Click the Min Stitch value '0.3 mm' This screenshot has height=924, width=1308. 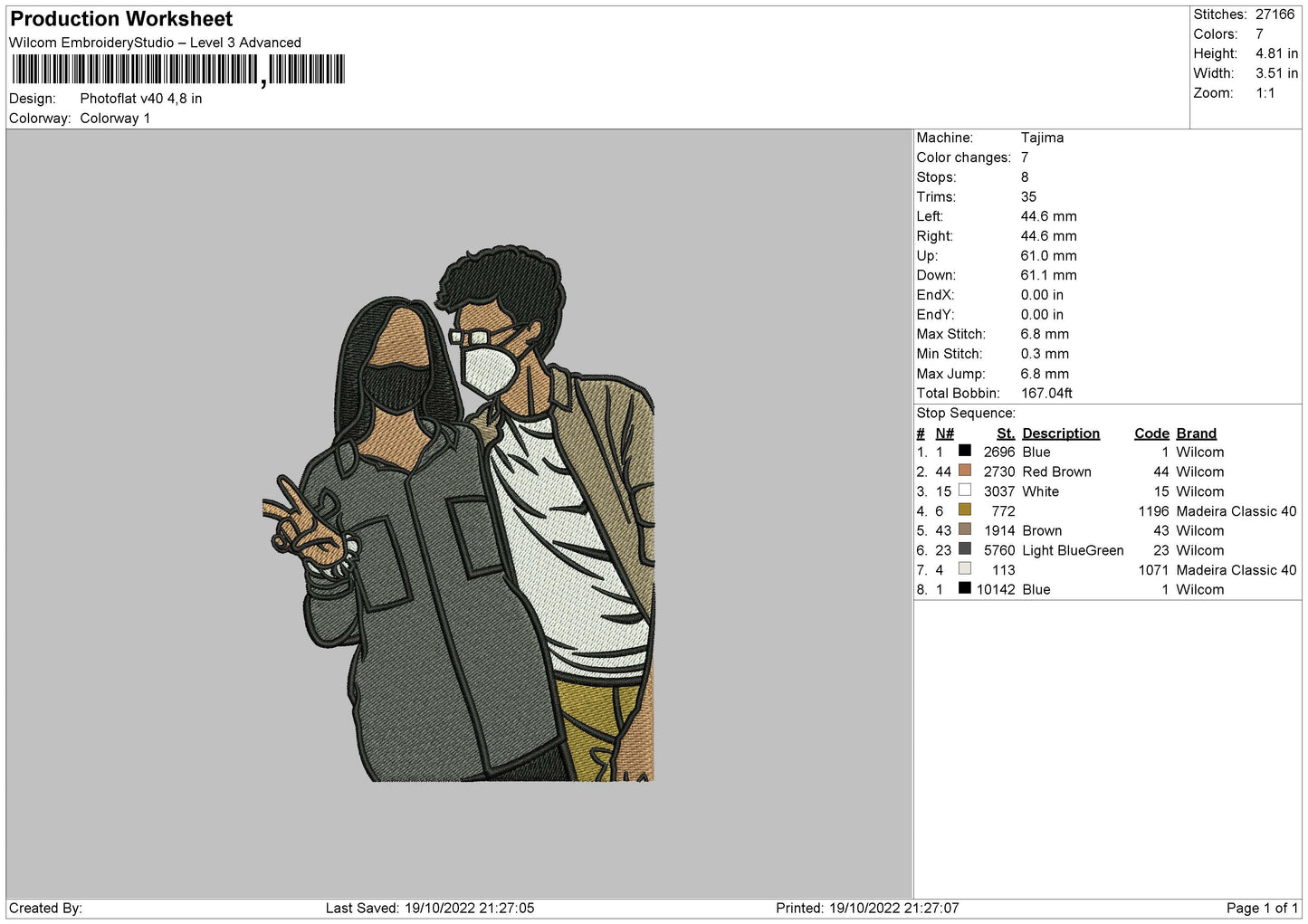[x=1045, y=354]
